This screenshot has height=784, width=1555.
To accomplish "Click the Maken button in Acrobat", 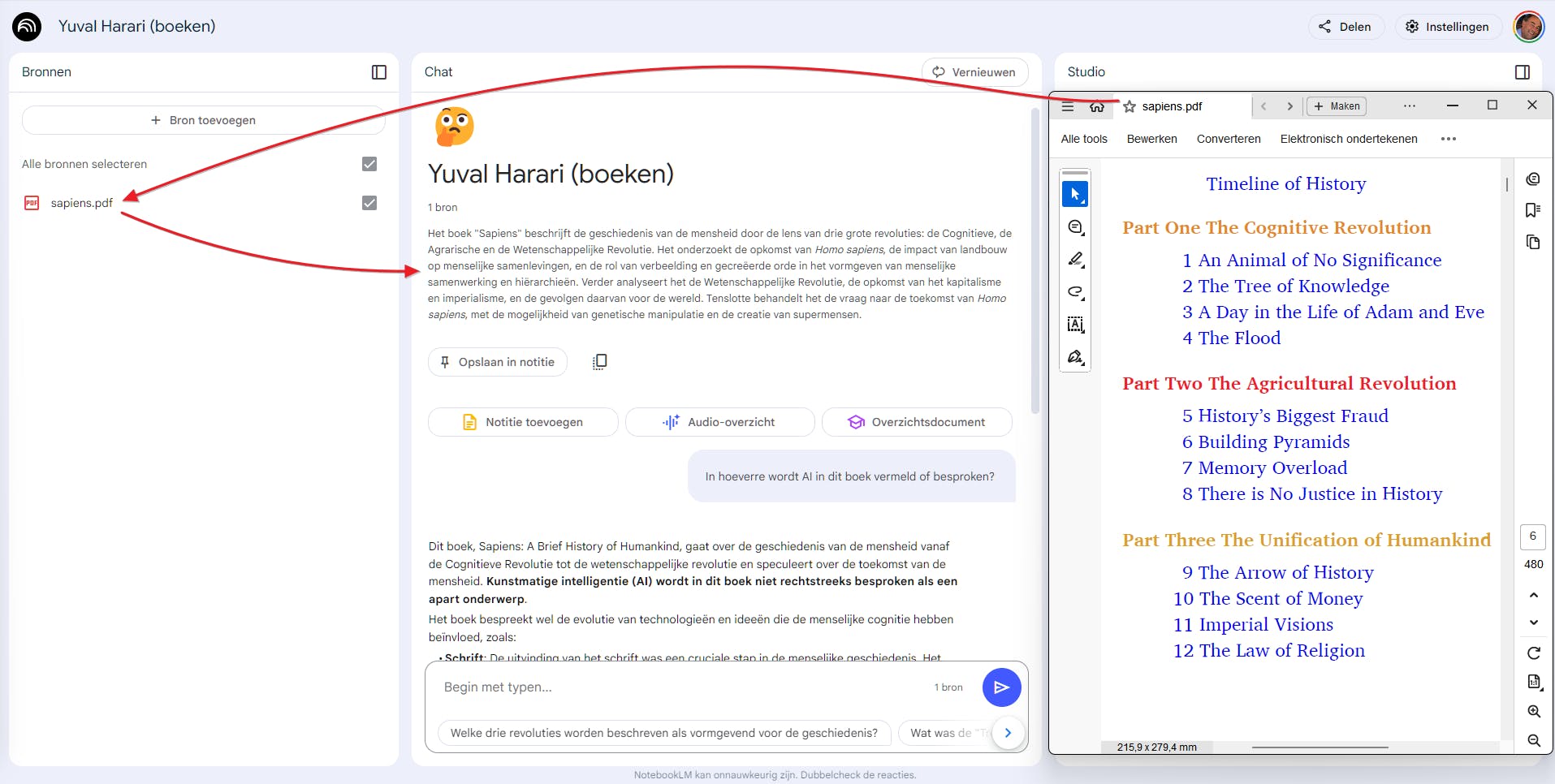I will pyautogui.click(x=1337, y=106).
